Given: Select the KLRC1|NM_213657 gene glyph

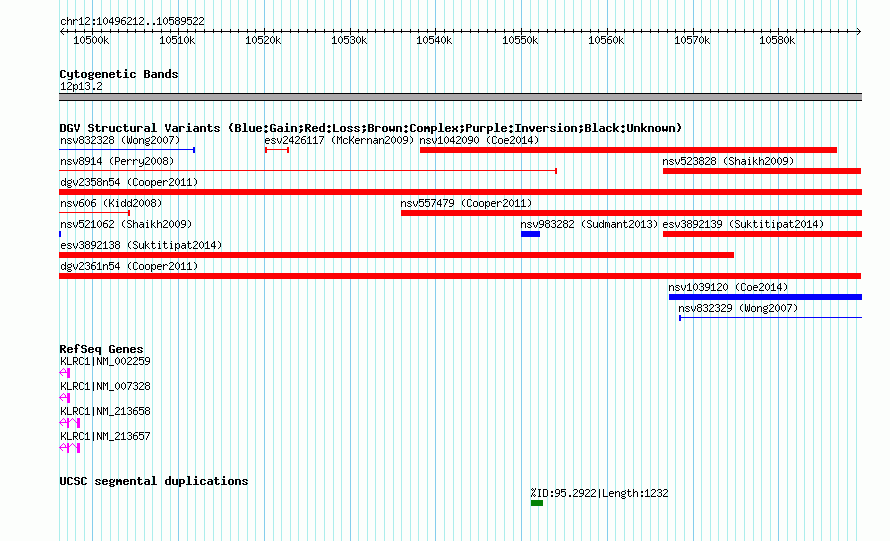Looking at the screenshot, I should [x=70, y=448].
